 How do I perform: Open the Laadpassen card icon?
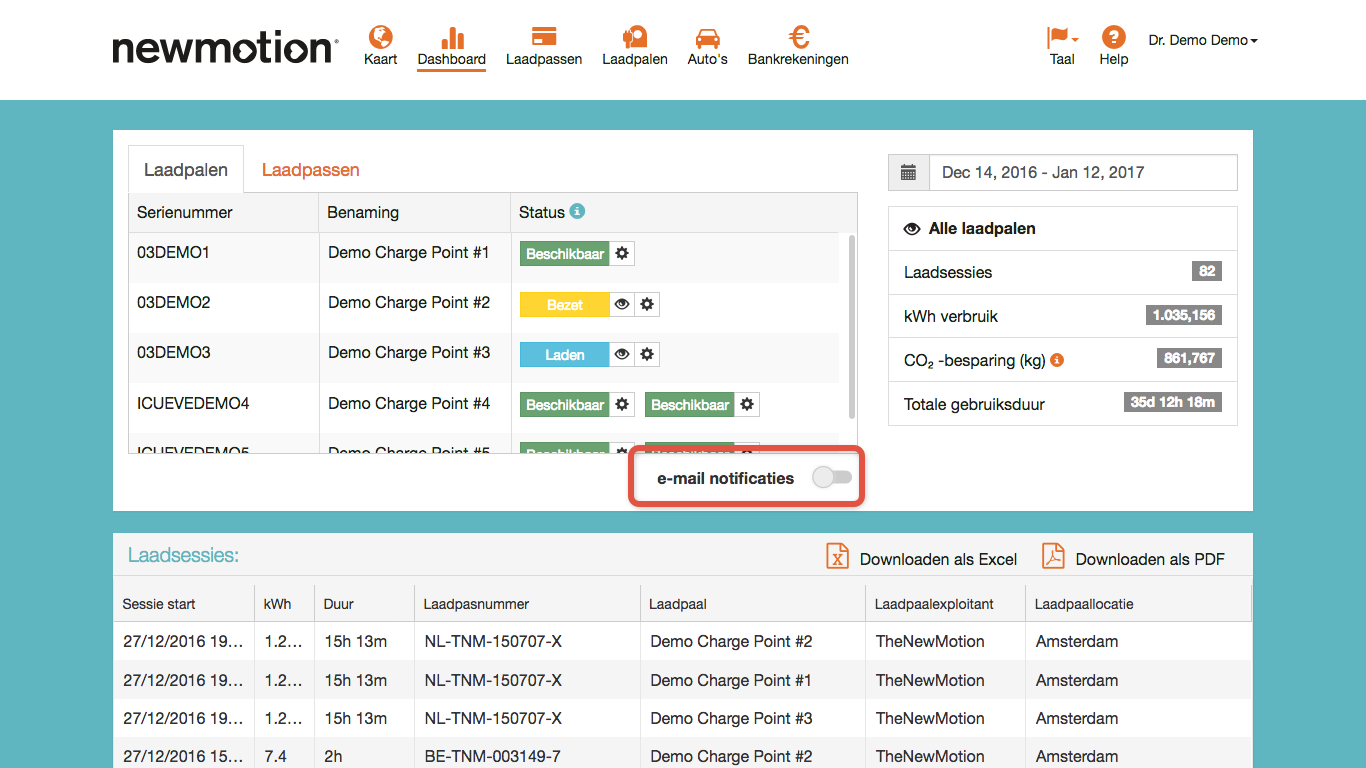544,38
